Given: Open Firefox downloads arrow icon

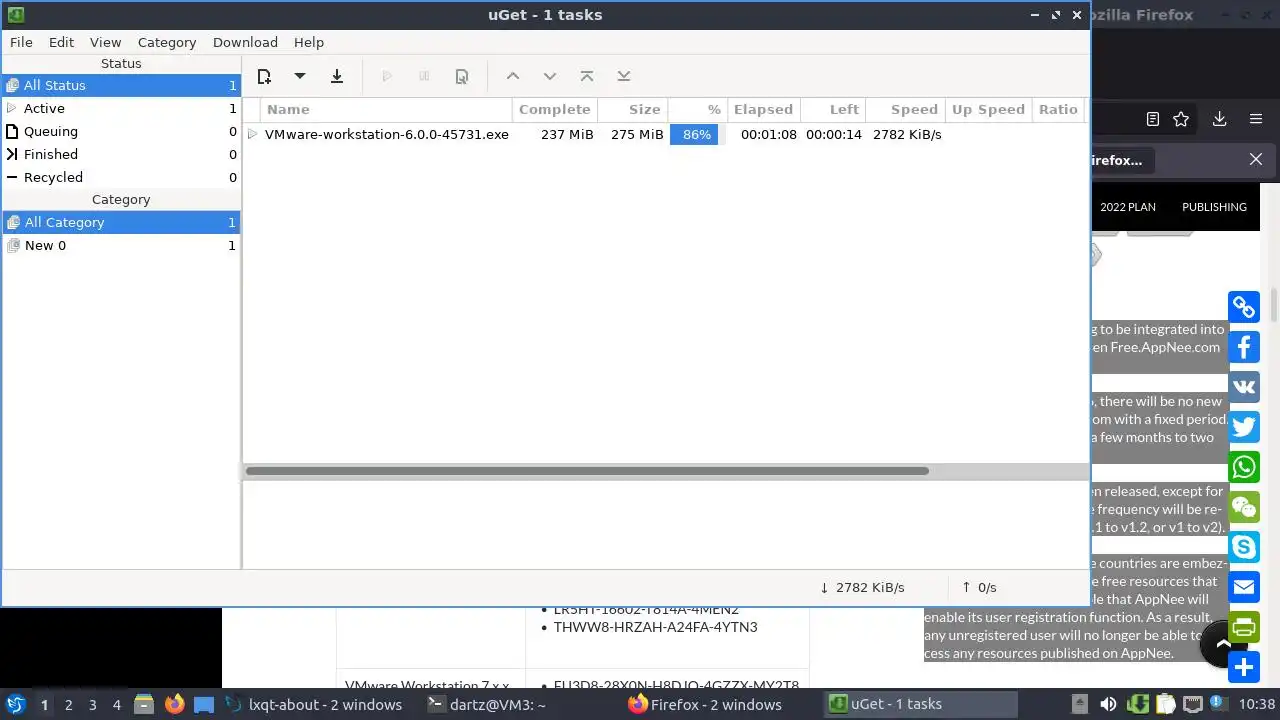Looking at the screenshot, I should point(1219,119).
